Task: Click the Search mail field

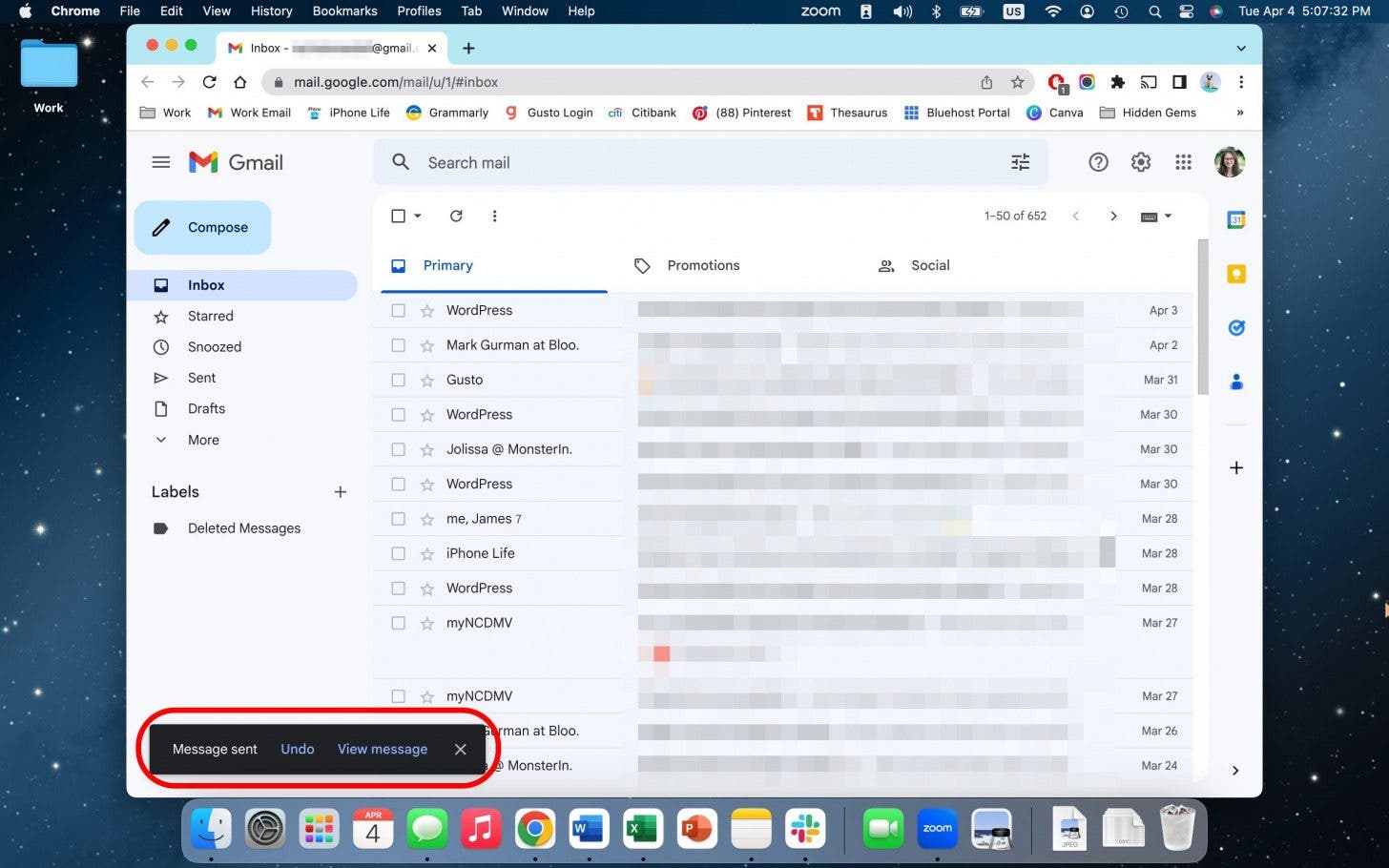Action: (x=706, y=162)
